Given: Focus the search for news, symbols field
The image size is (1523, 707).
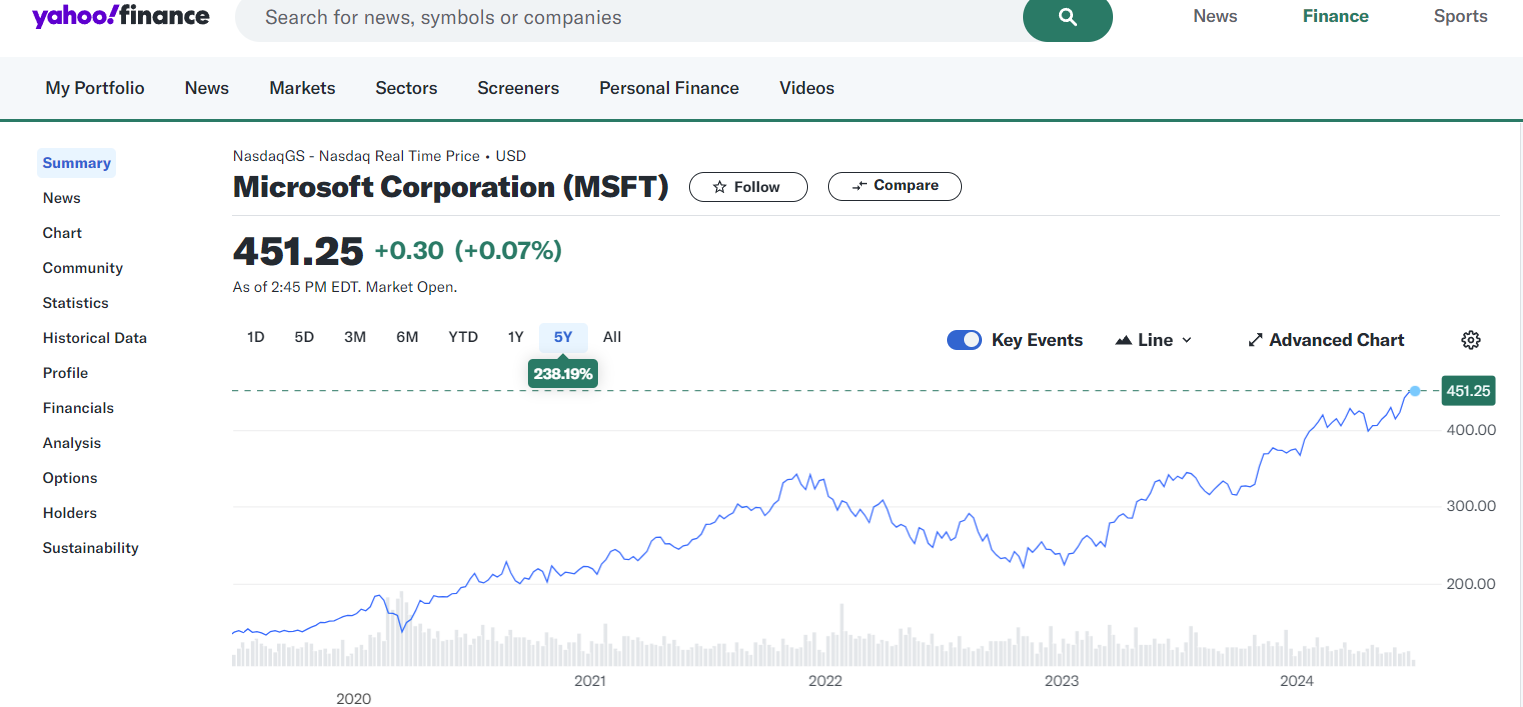Looking at the screenshot, I should [x=630, y=18].
